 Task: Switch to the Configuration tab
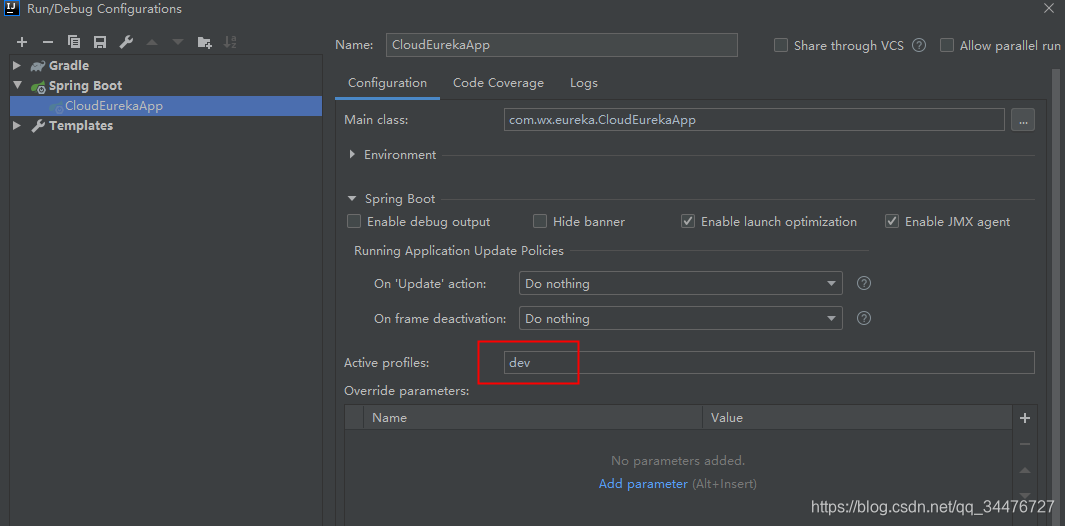point(387,83)
